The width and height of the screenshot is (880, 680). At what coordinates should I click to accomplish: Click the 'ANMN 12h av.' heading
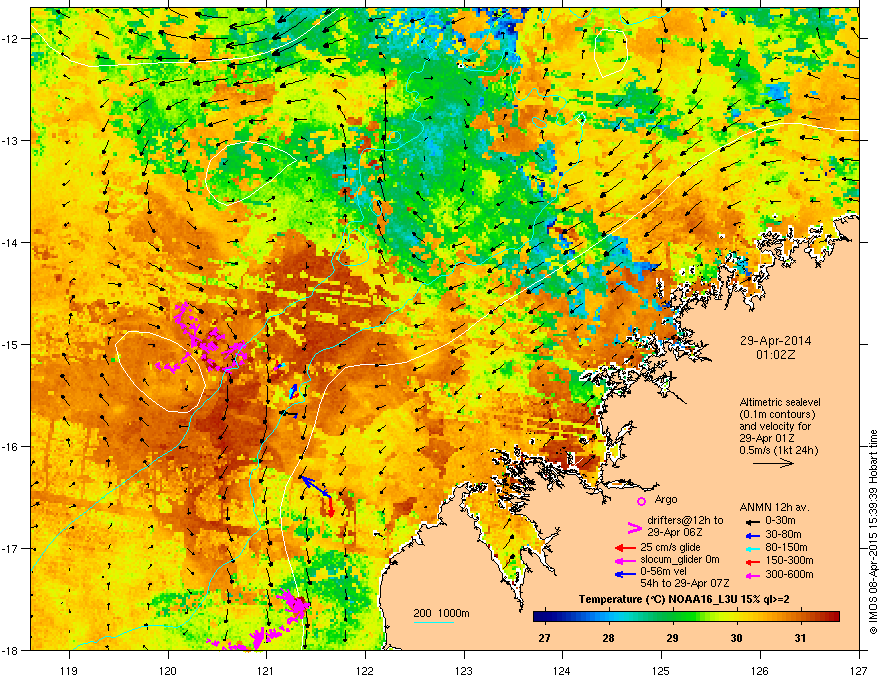pos(774,507)
